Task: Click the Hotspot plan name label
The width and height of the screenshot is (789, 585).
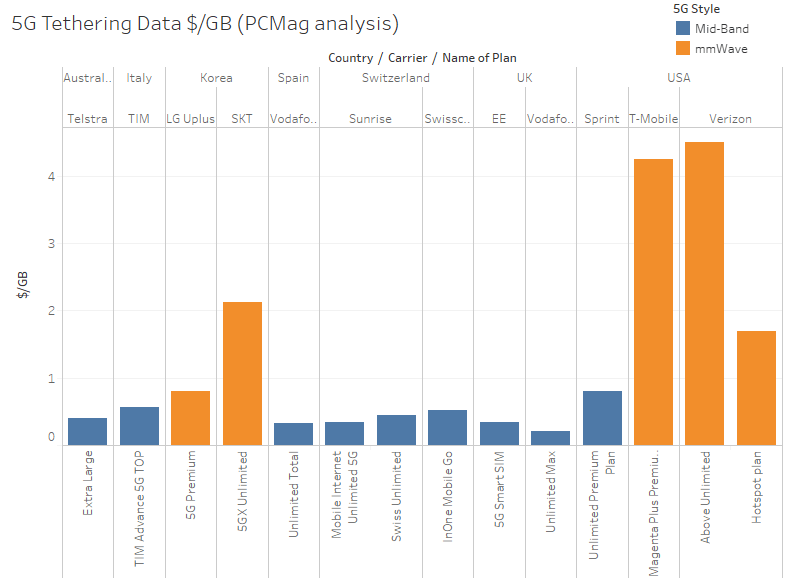Action: 756,487
